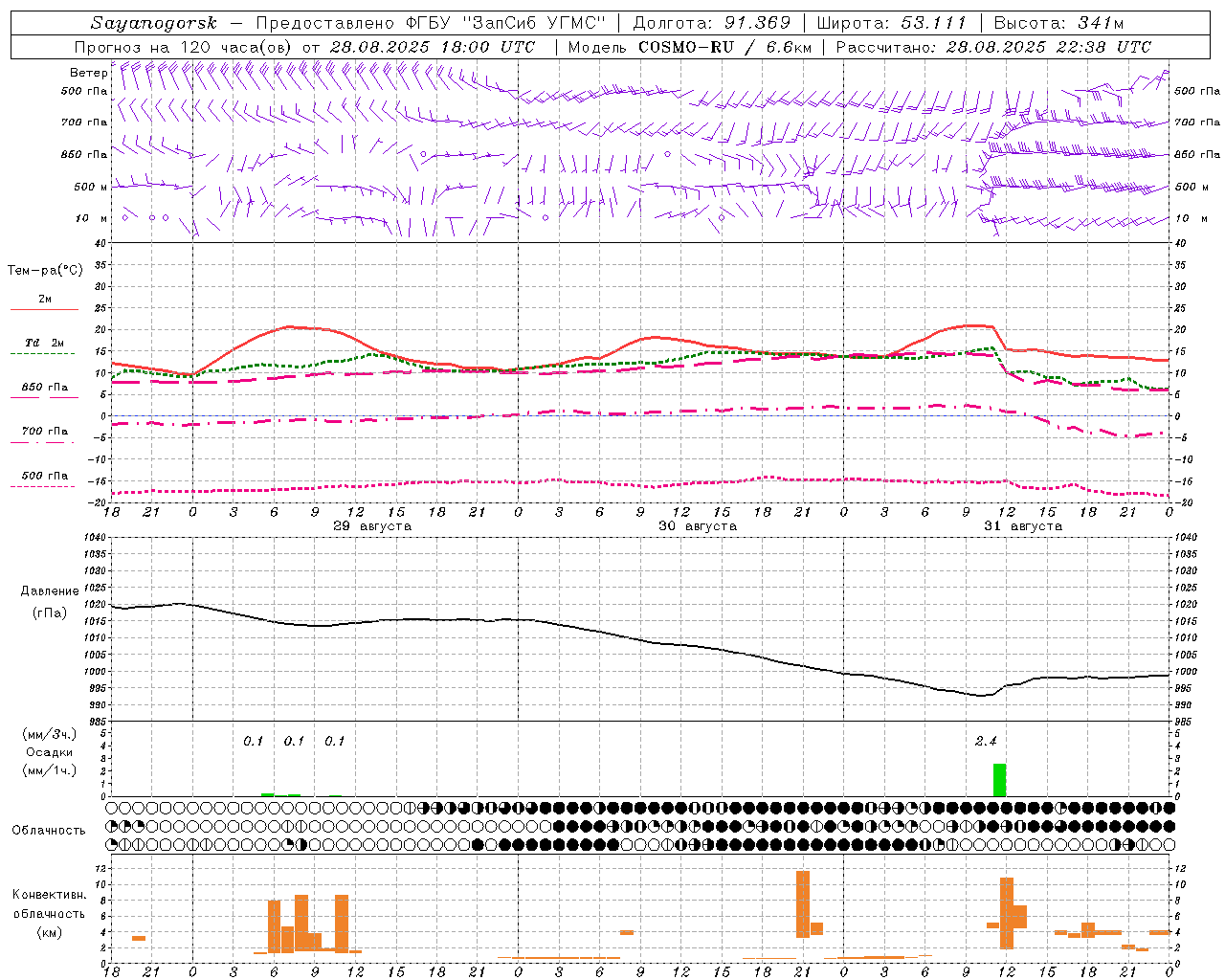The width and height of the screenshot is (1225, 980).
Task: Click the Широта: 53.111 value
Action: click(892, 23)
